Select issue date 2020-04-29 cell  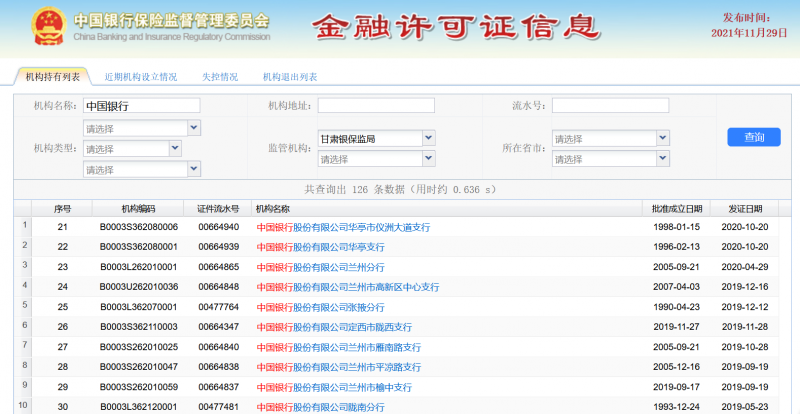click(745, 267)
